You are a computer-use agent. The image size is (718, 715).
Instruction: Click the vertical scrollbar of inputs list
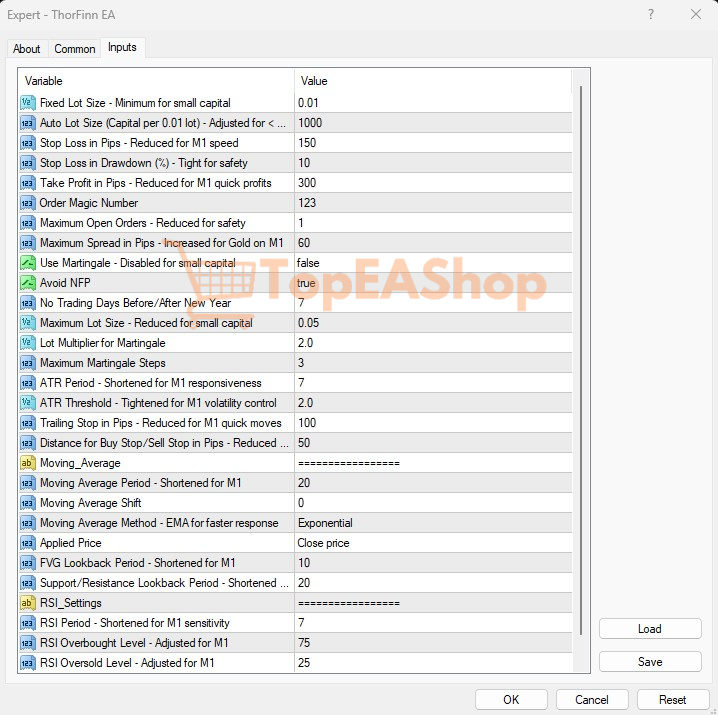coord(581,350)
